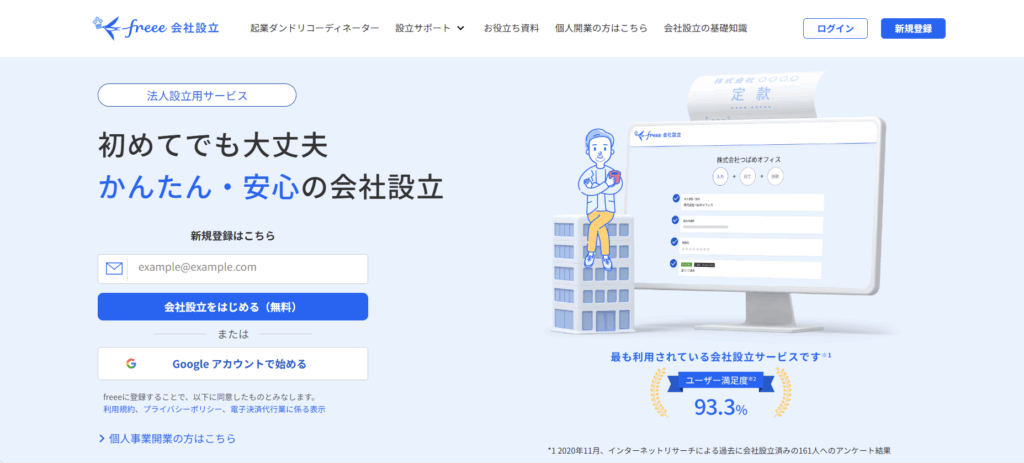Click the ログイン button
1024x463 pixels.
click(835, 29)
